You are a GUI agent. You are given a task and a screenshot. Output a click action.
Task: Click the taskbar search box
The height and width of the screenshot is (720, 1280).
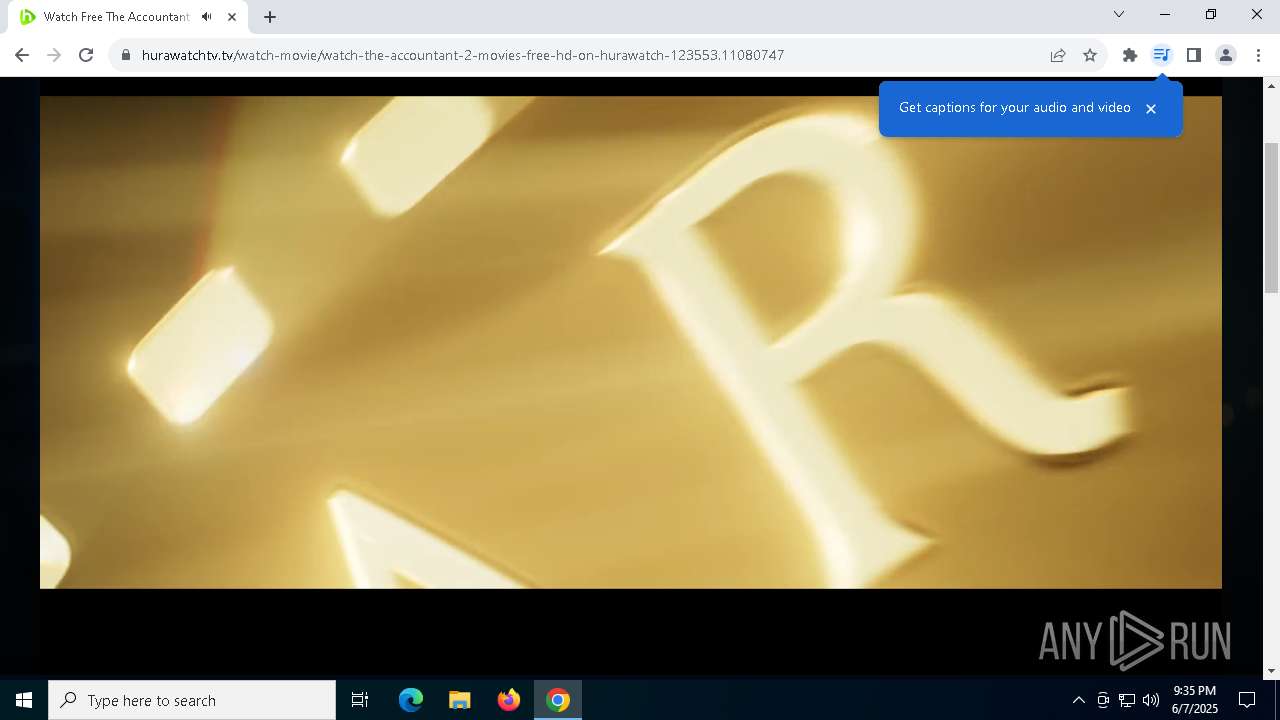click(x=192, y=700)
